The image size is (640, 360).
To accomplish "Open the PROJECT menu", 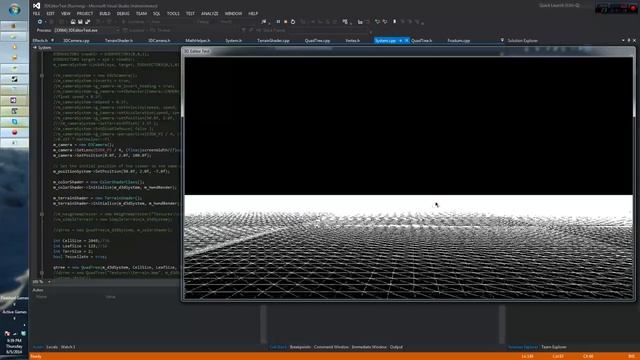I will [84, 13].
